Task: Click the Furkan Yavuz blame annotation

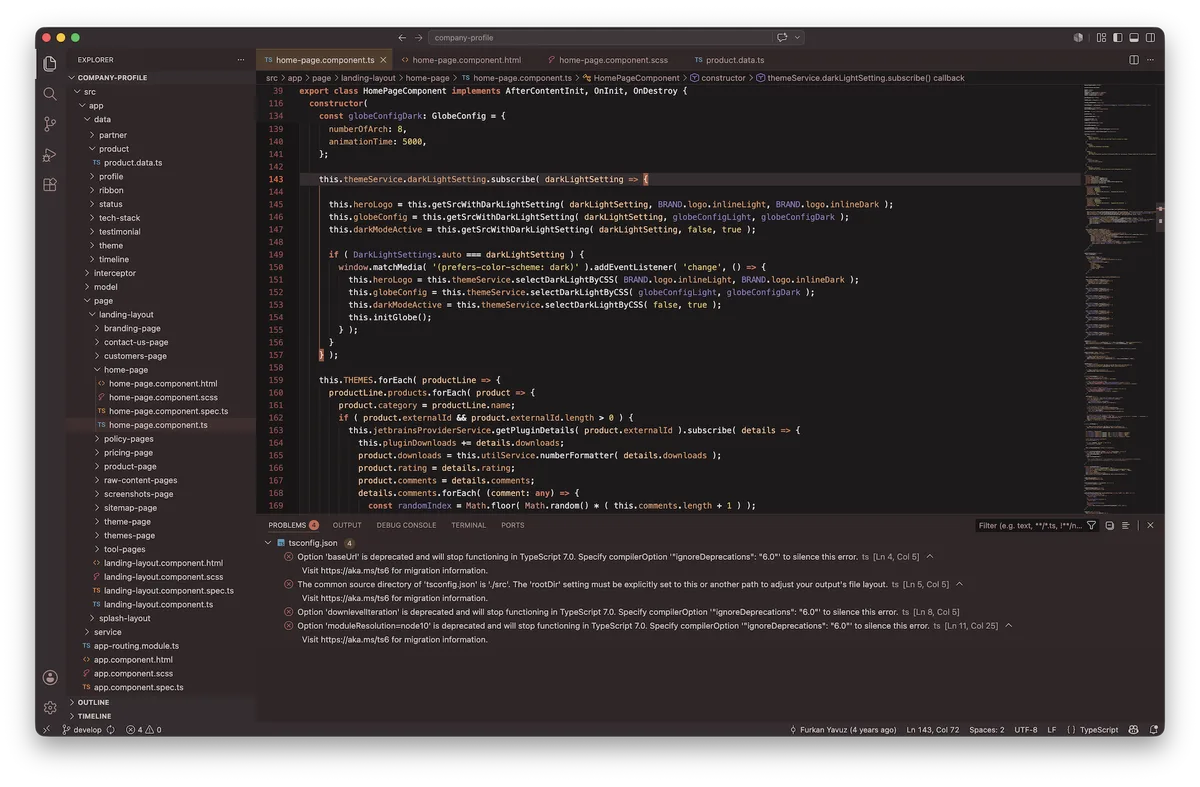Action: pos(843,730)
